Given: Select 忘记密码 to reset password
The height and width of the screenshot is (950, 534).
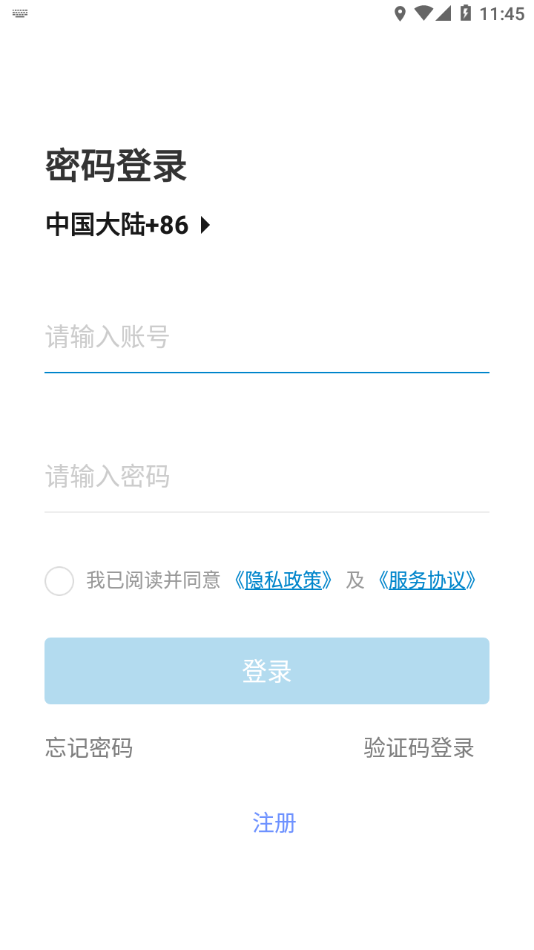Looking at the screenshot, I should coord(89,748).
